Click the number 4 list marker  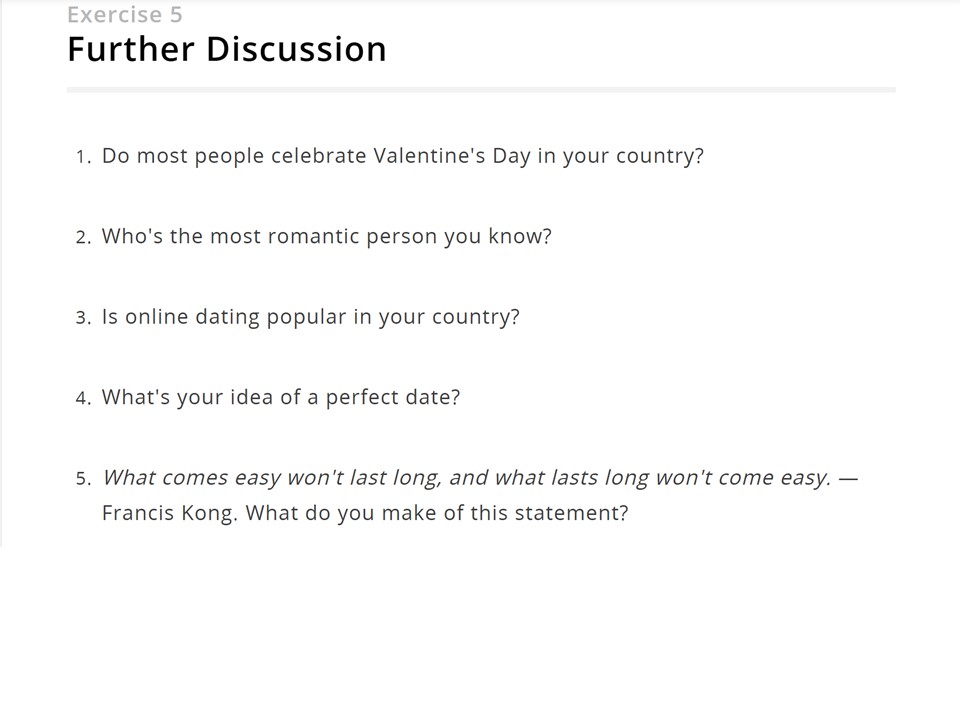pyautogui.click(x=84, y=399)
